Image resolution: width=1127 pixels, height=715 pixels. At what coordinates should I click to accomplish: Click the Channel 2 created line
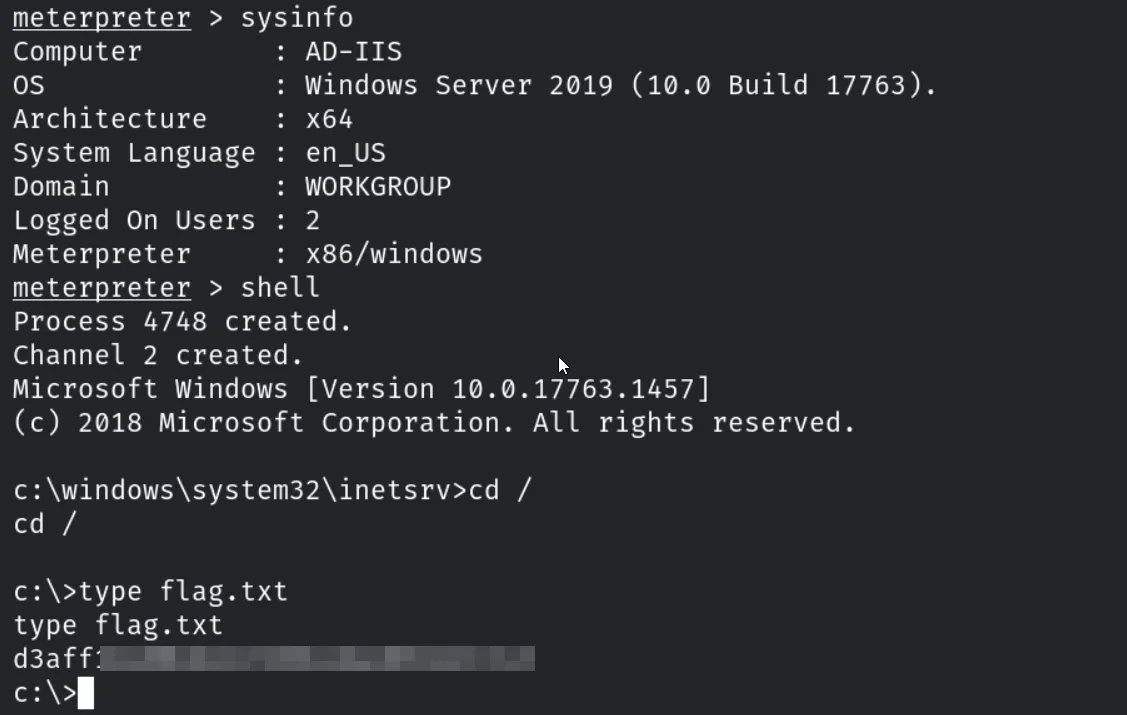coord(158,356)
